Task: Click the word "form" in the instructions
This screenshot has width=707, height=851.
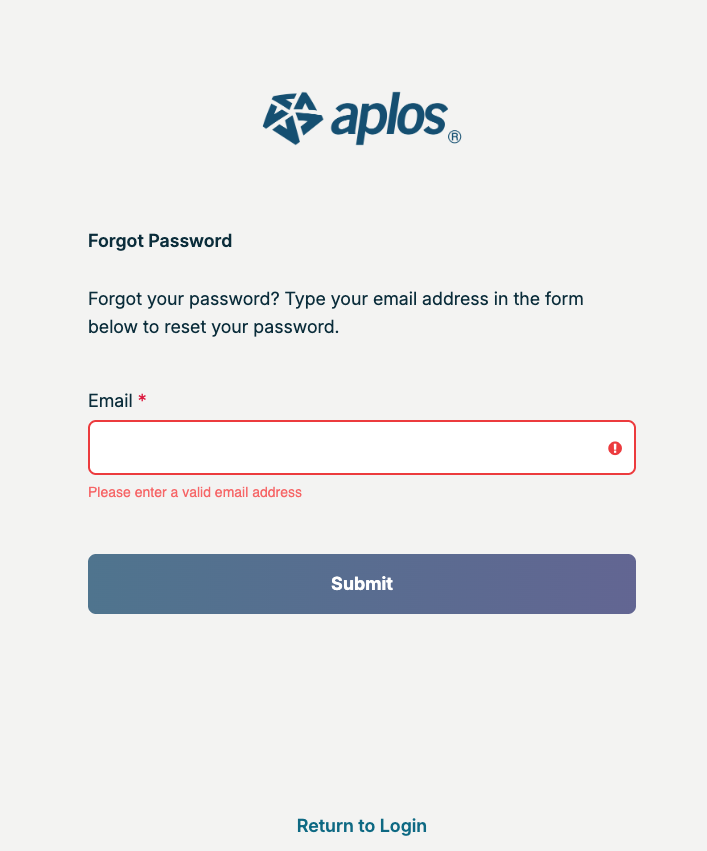Action: coord(564,299)
